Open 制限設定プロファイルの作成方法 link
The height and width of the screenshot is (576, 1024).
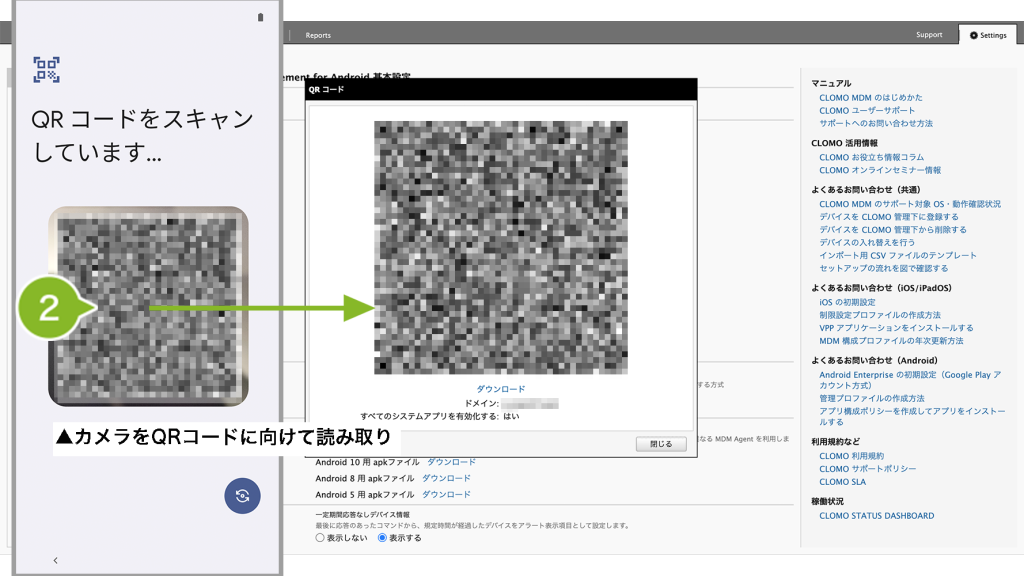coord(880,315)
